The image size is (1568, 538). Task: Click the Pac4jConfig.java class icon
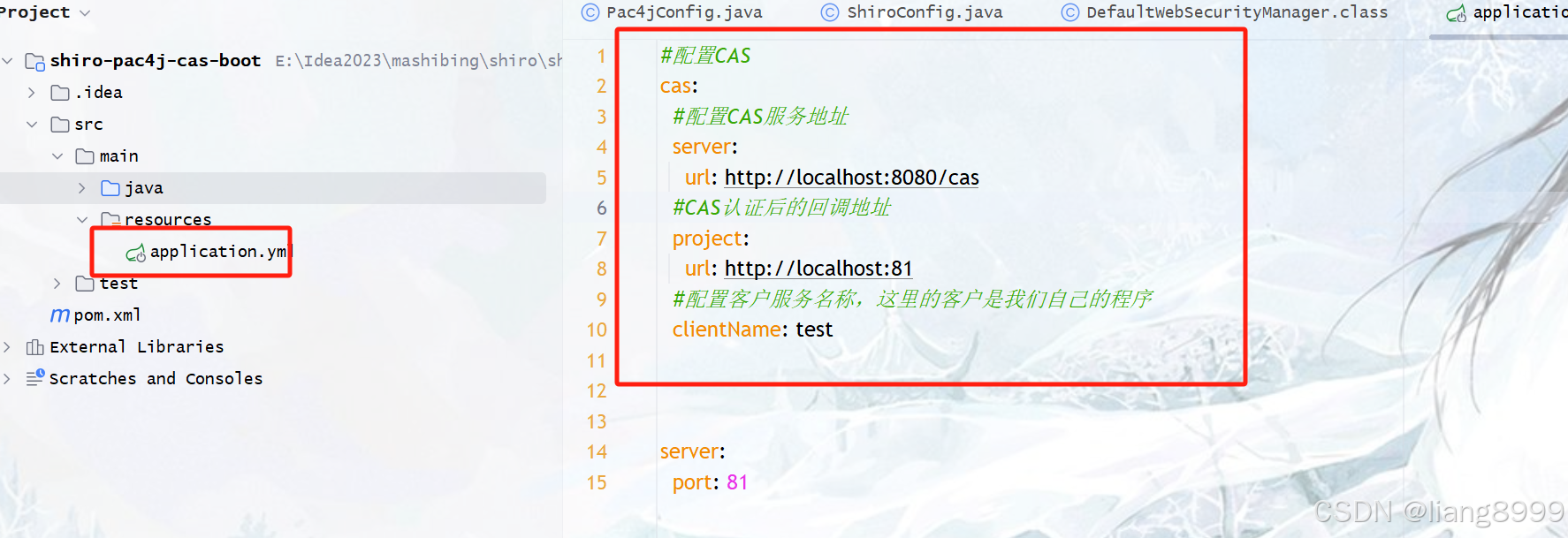click(590, 12)
